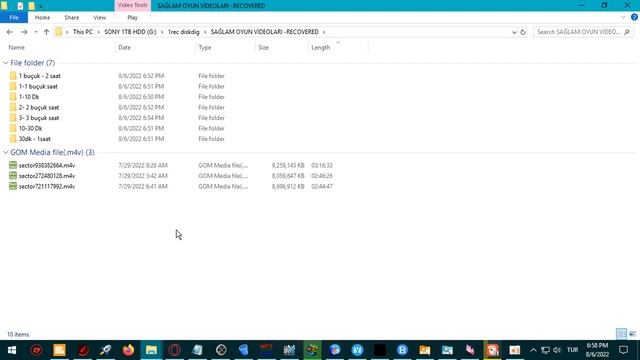Collapse the 'File folder (7)' group

(x=5, y=63)
